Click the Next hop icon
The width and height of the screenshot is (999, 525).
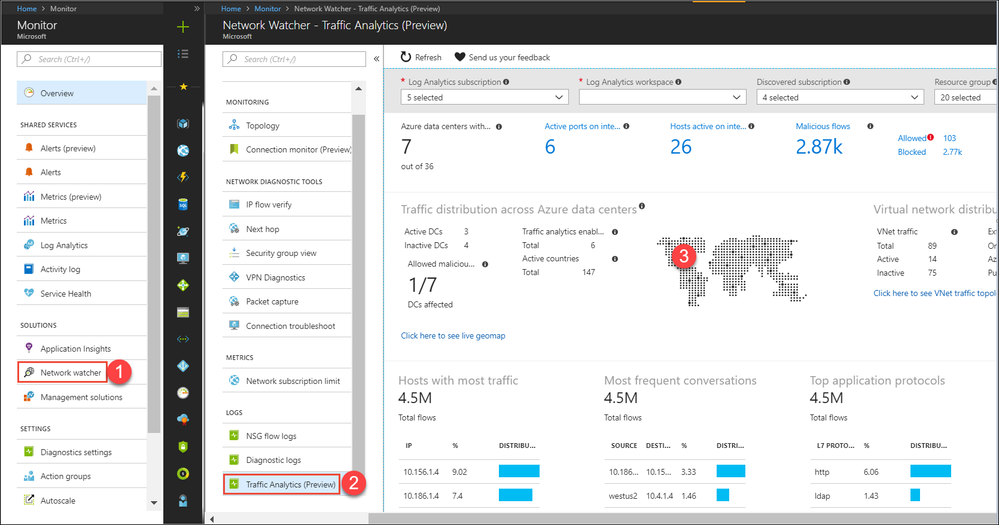(x=234, y=228)
